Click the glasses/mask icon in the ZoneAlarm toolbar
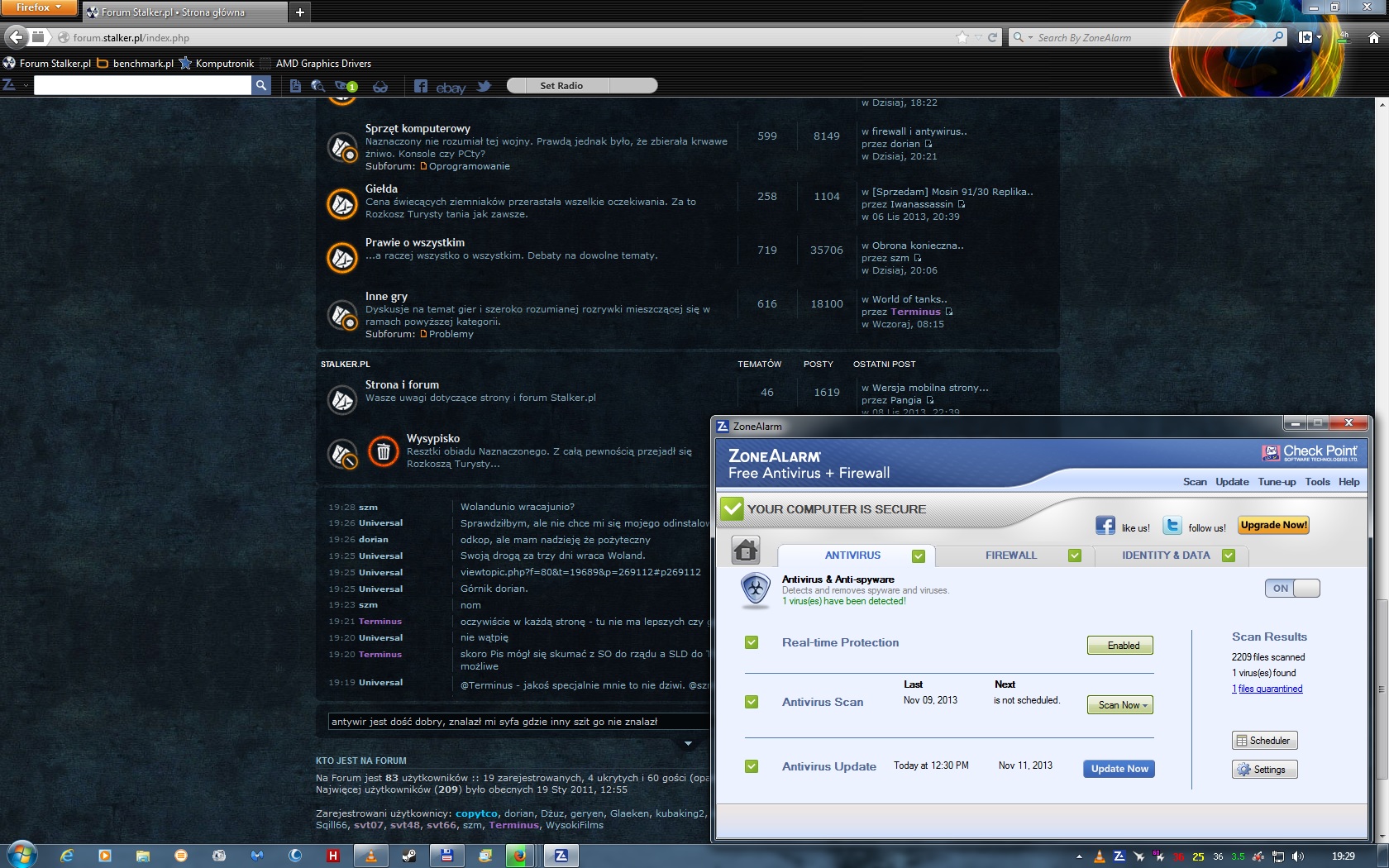This screenshot has width=1389, height=868. (380, 86)
